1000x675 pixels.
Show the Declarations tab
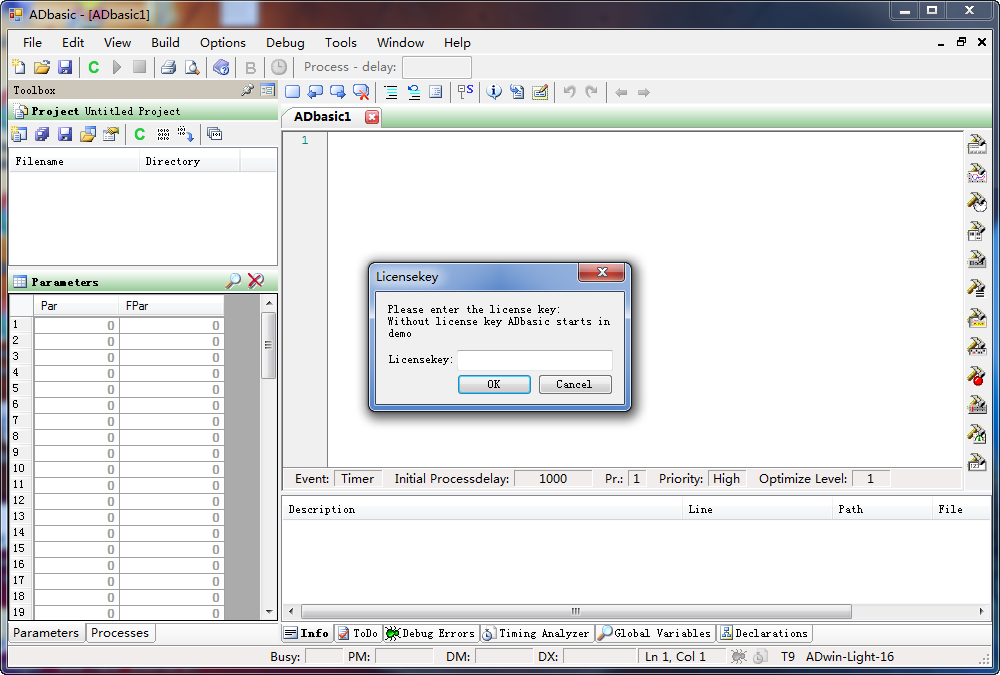(764, 634)
